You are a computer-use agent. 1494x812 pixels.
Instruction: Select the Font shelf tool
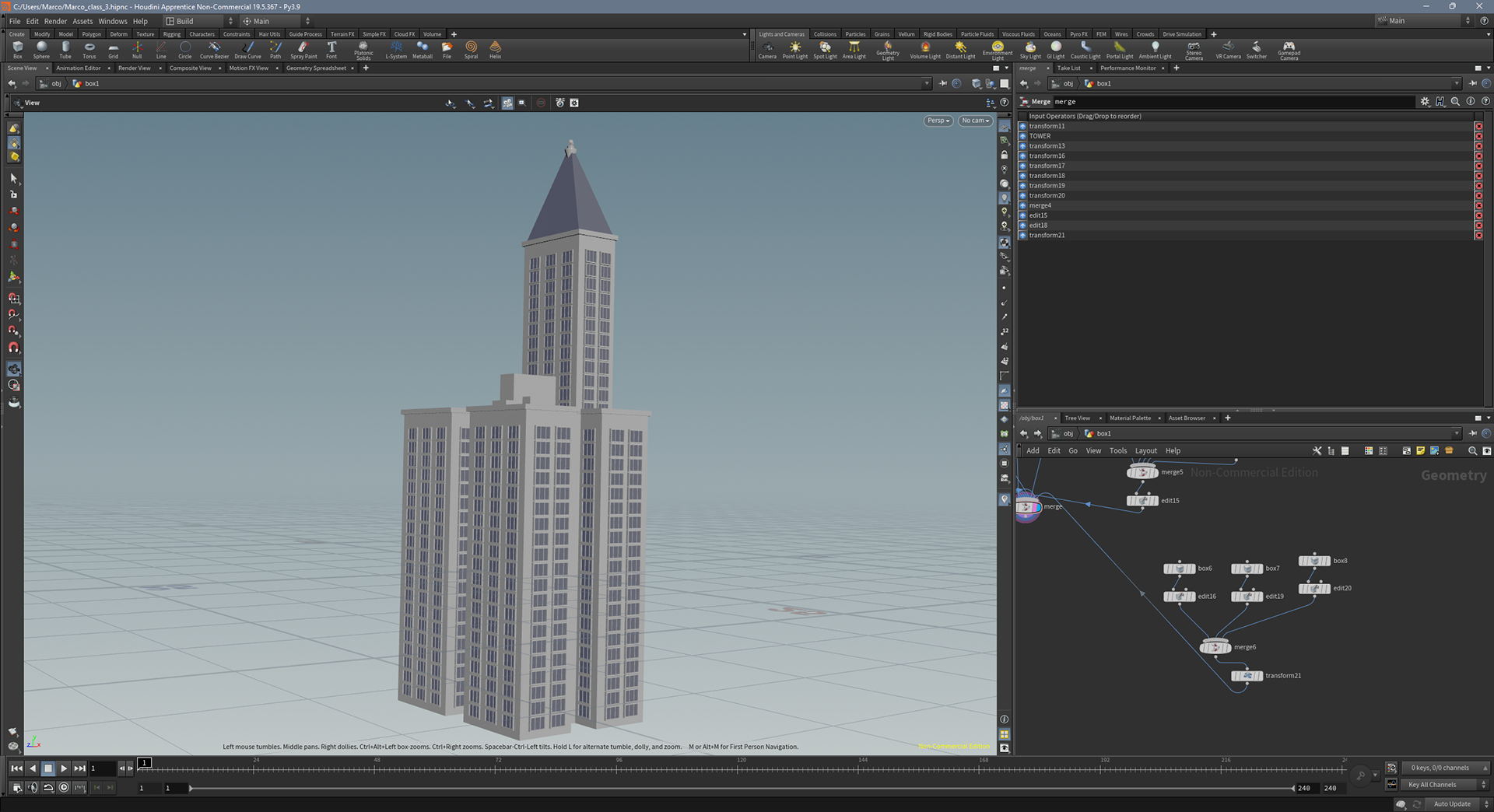pos(331,50)
